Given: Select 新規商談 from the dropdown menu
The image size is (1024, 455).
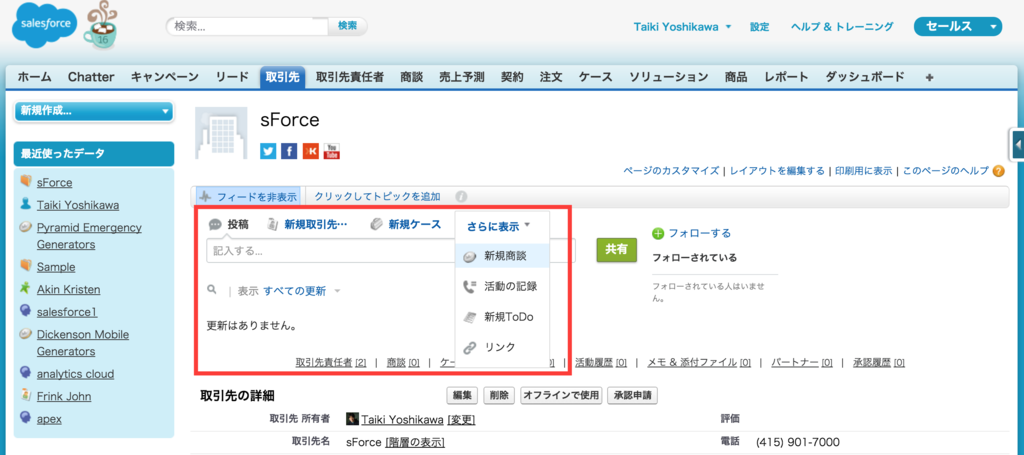Looking at the screenshot, I should click(x=502, y=257).
